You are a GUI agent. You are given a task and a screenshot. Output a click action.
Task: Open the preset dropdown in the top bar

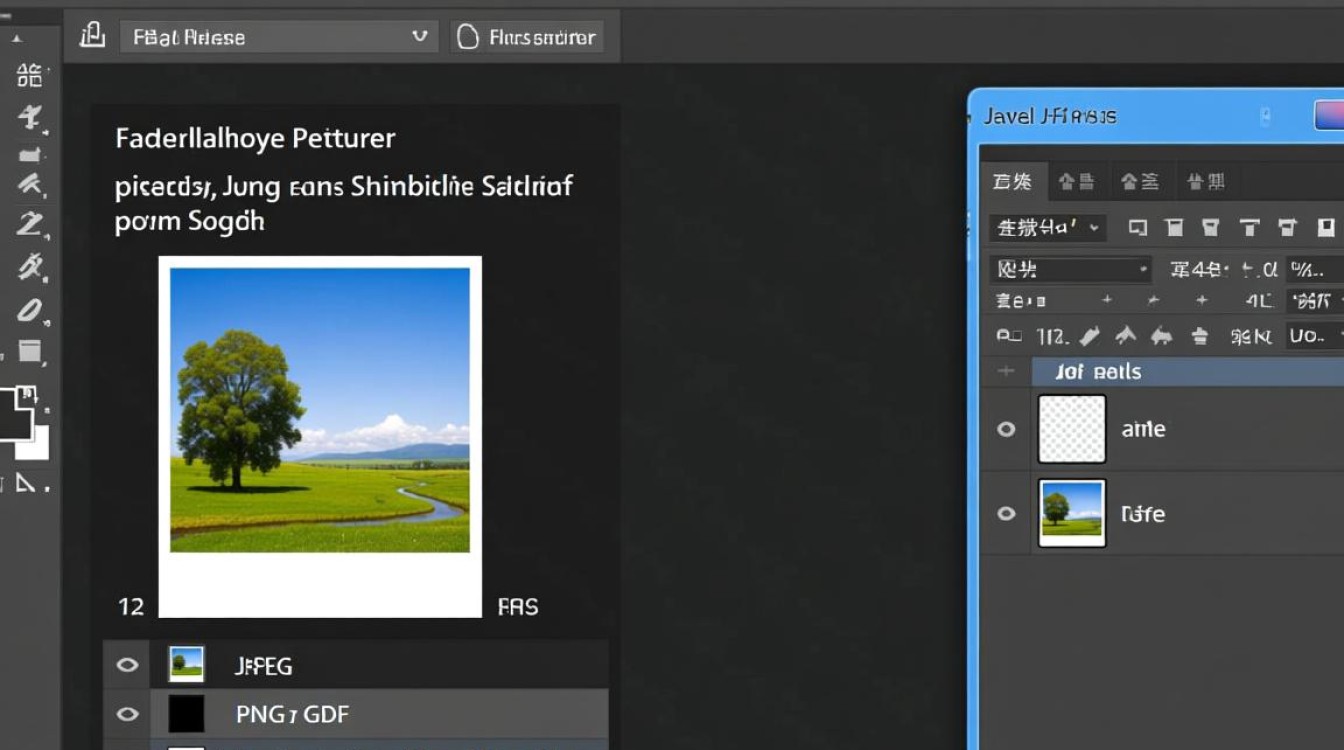click(x=278, y=36)
